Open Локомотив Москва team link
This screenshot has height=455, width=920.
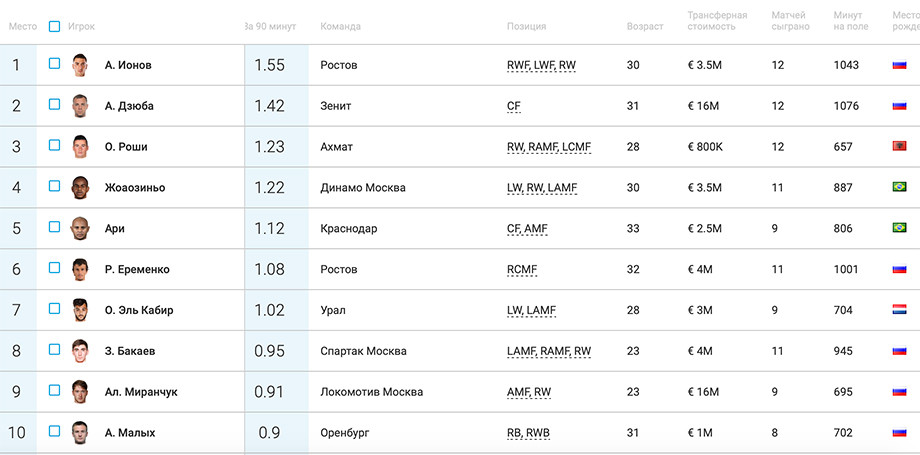click(371, 392)
